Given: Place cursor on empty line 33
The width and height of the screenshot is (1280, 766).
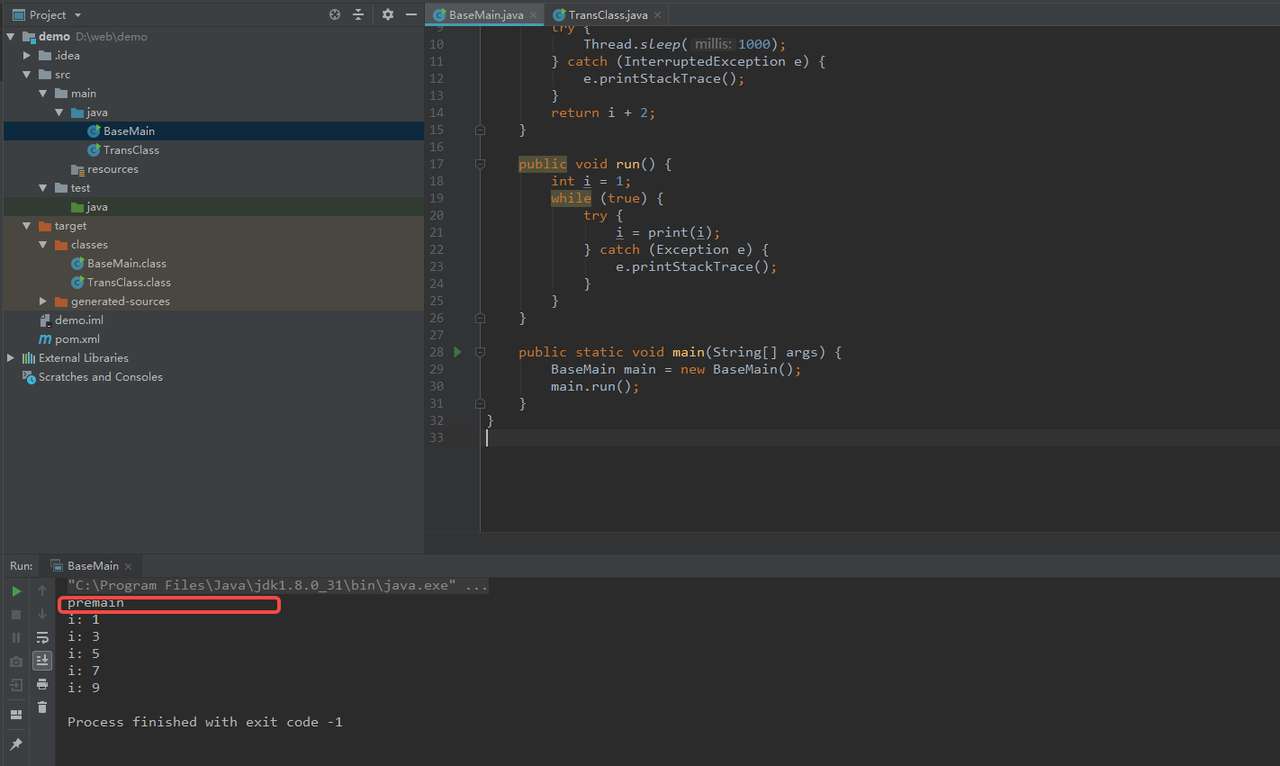Looking at the screenshot, I should click(x=880, y=438).
